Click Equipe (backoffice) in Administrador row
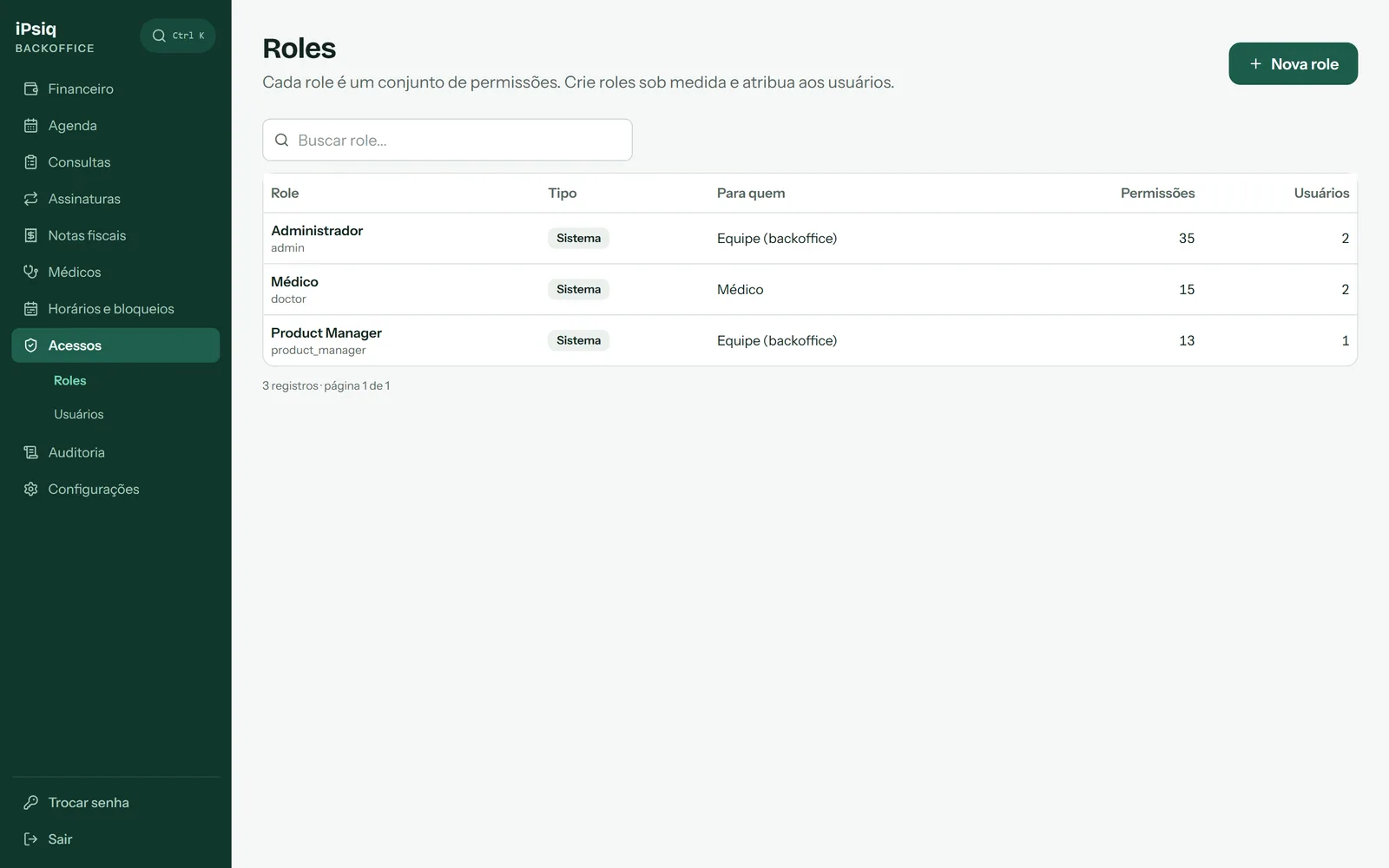This screenshot has height=868, width=1389. [777, 239]
